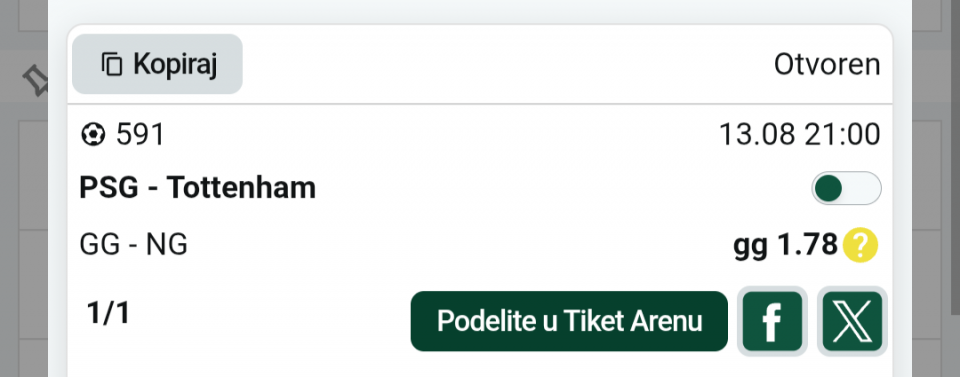This screenshot has width=960, height=377.
Task: Click the soccer ball sport icon
Action: (93, 135)
